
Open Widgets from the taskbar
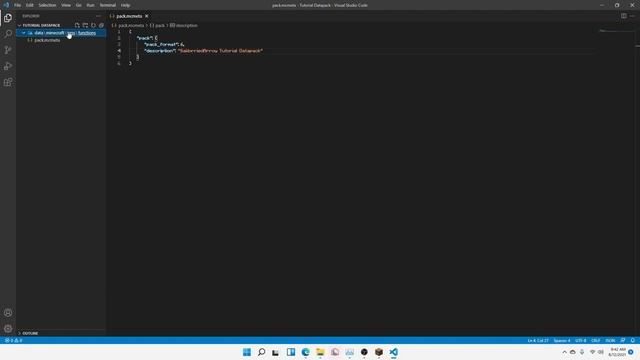tap(291, 352)
